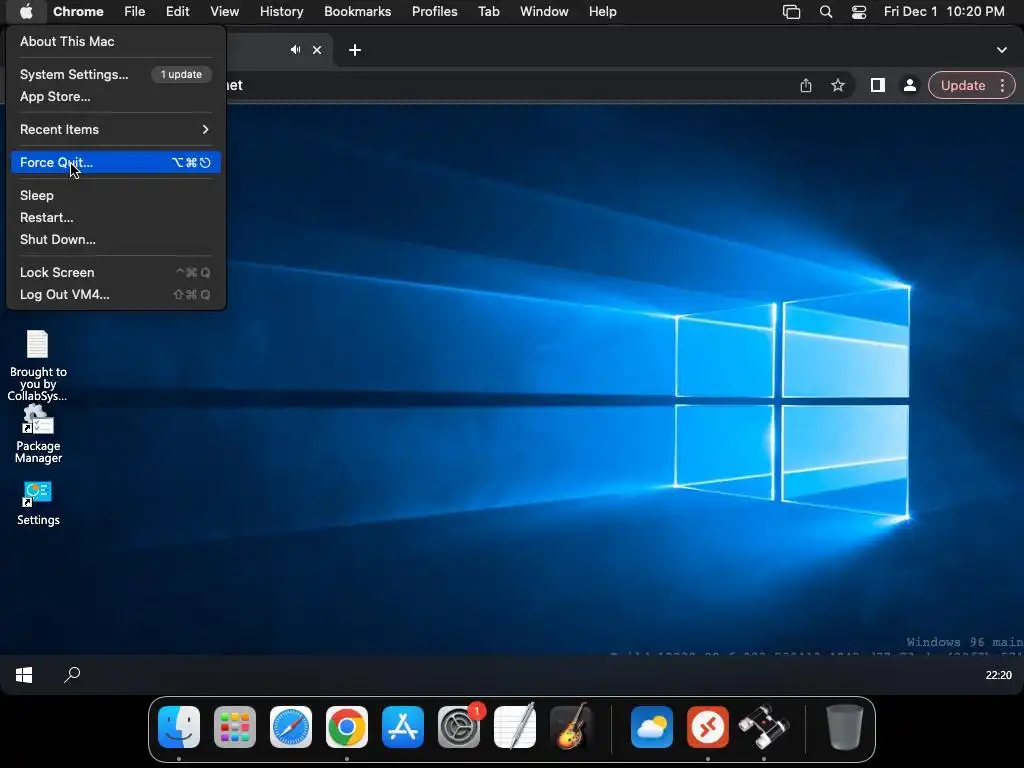Click the Chrome icon in the Dock
The height and width of the screenshot is (768, 1024).
point(347,727)
